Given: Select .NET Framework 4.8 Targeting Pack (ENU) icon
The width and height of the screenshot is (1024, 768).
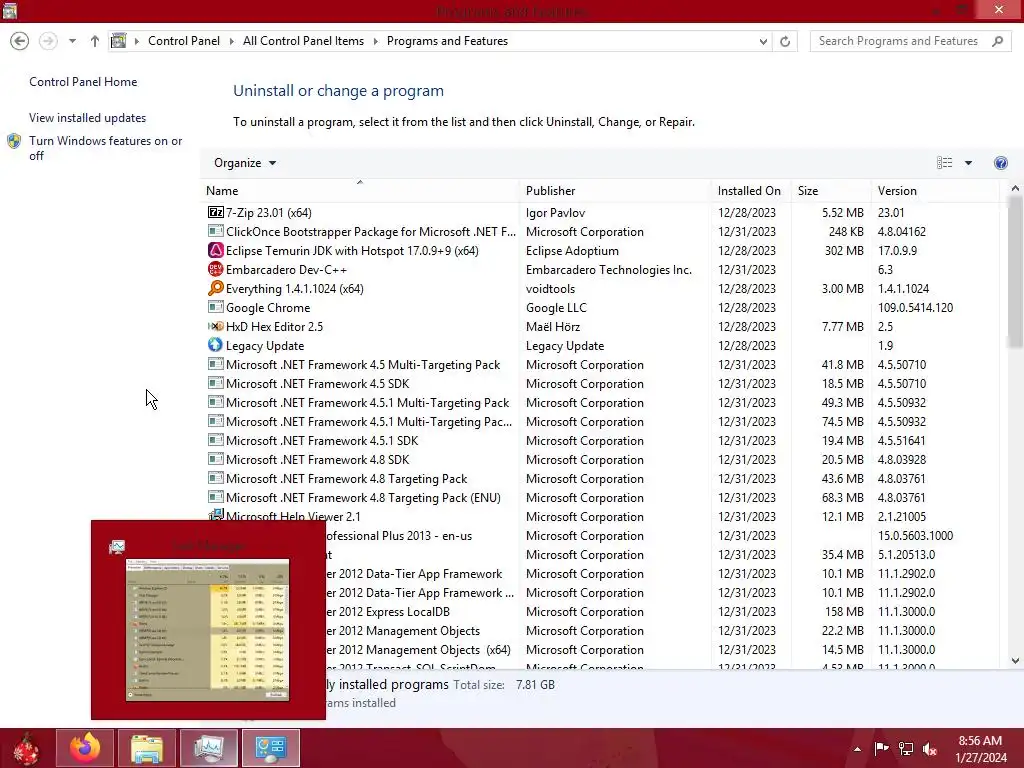Looking at the screenshot, I should 216,496.
